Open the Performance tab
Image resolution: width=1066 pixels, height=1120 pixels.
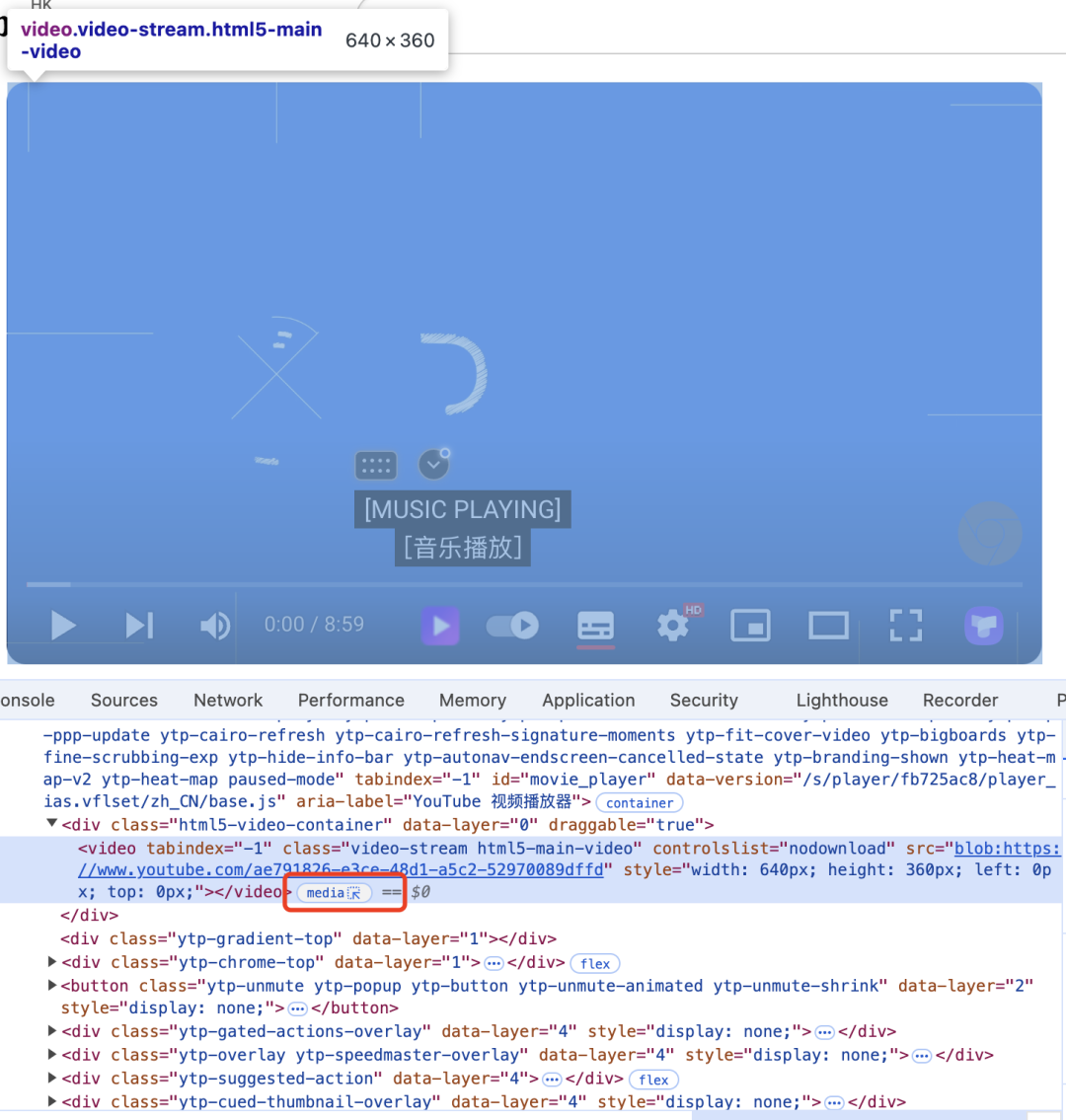(350, 700)
